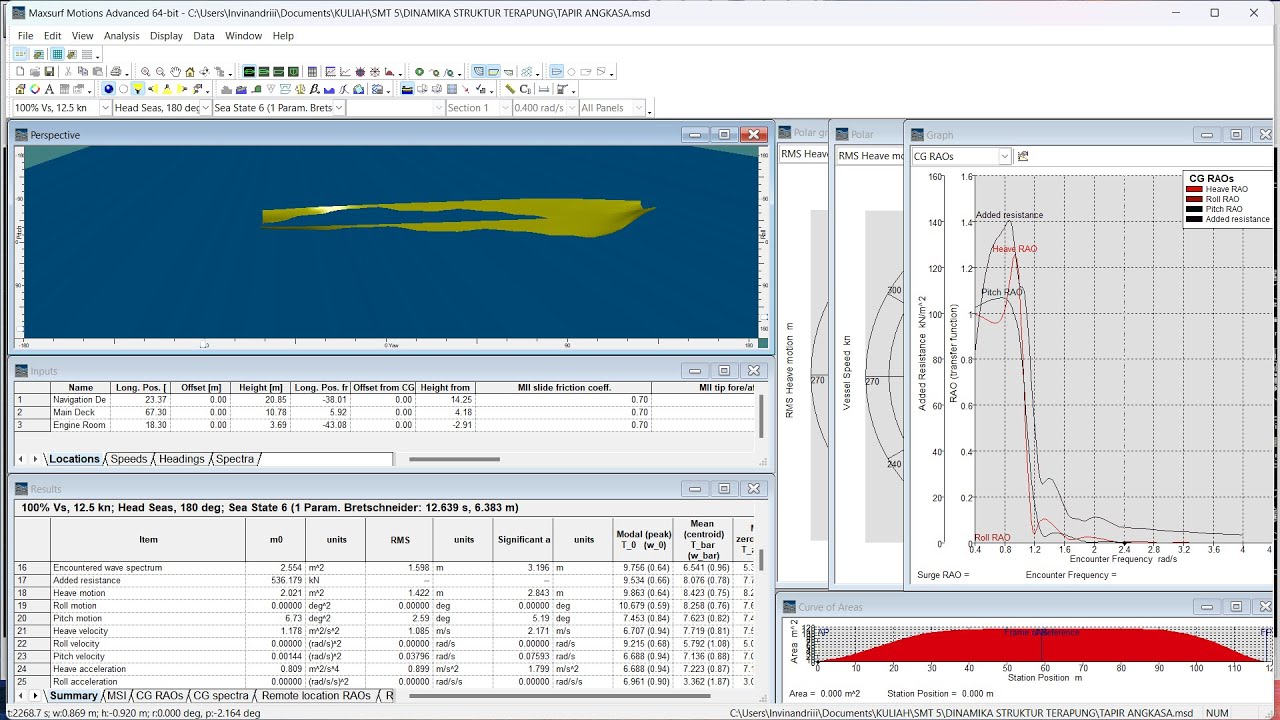Click the RMS column header in Results
The image size is (1280, 720).
coord(400,540)
